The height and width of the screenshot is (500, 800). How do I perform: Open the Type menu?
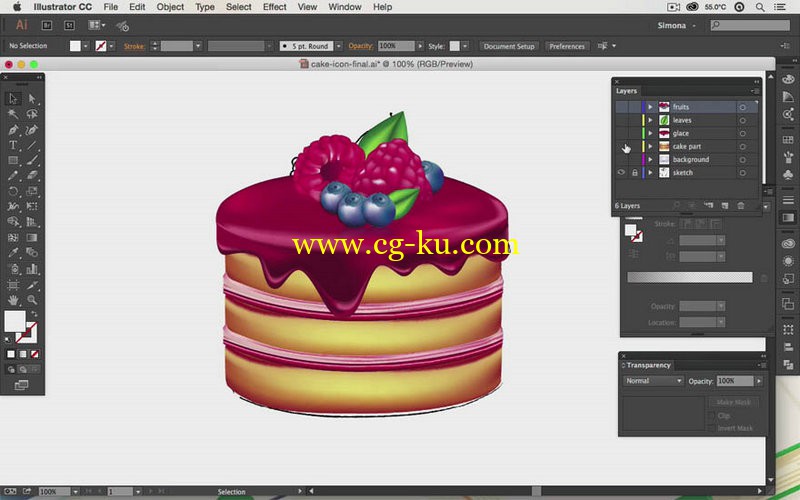tap(205, 7)
